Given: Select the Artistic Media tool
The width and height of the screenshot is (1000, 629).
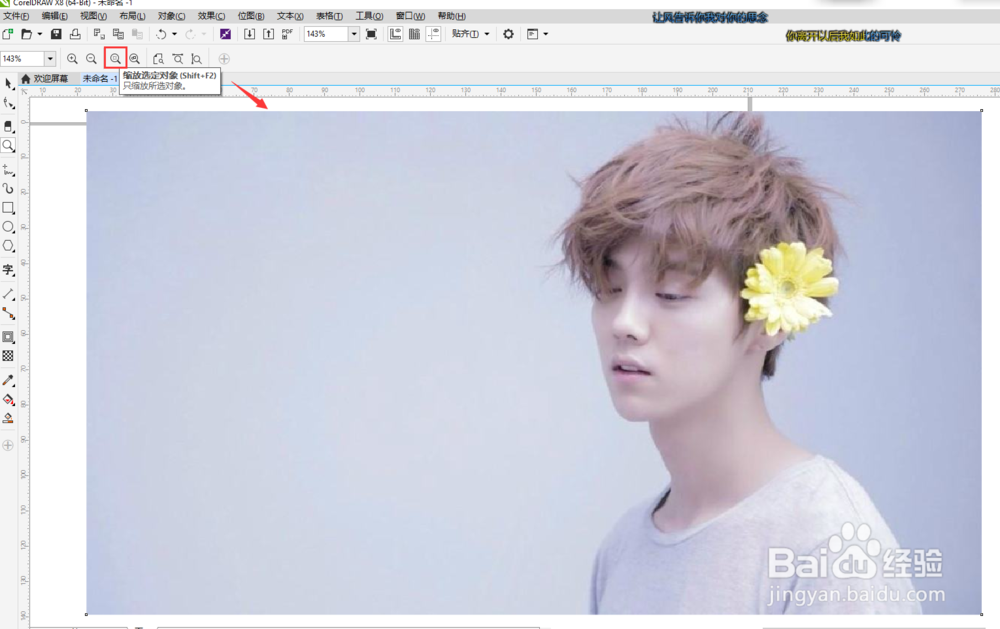Looking at the screenshot, I should (8, 189).
